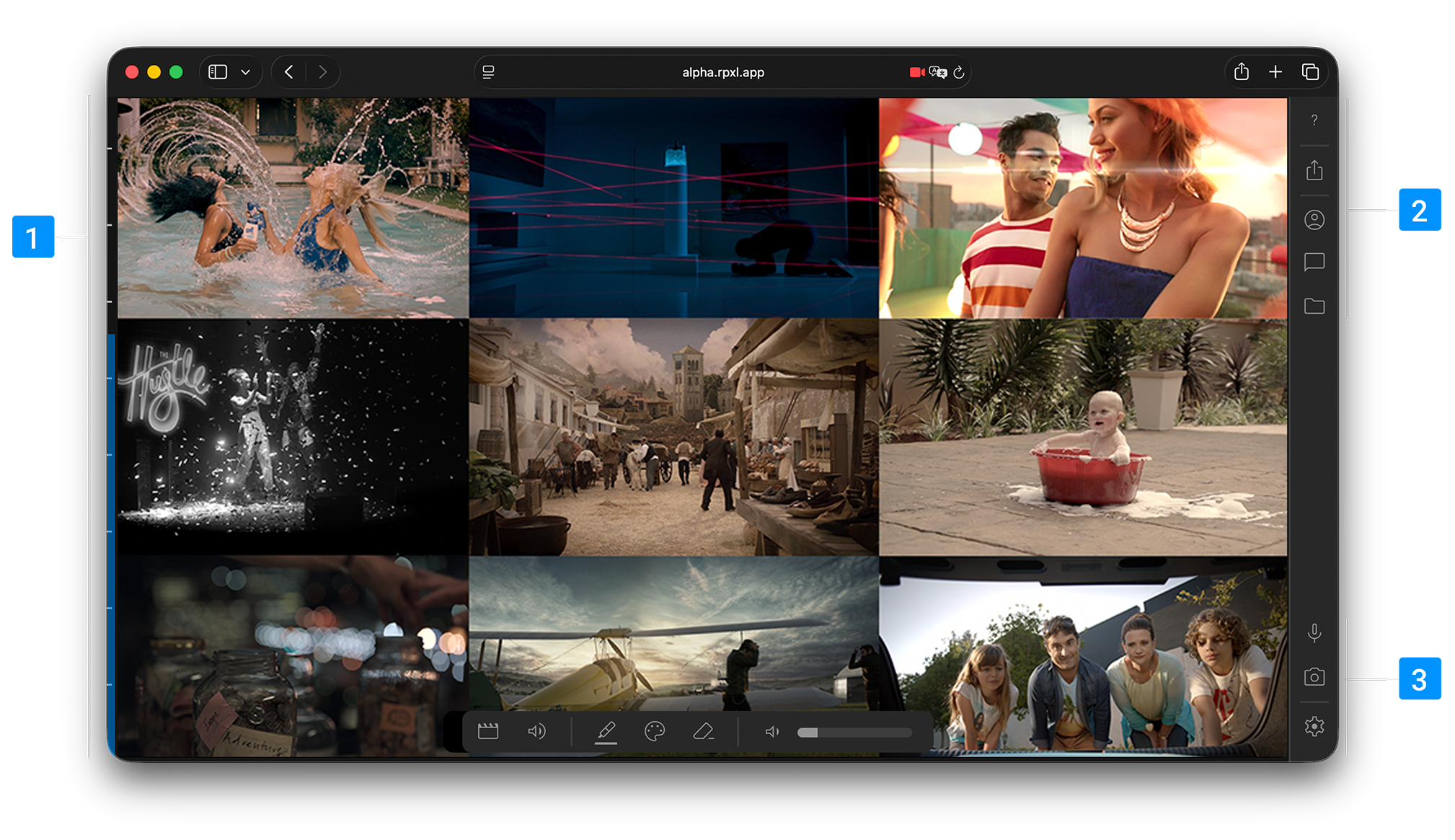
Task: Open the chat comments panel
Action: click(x=1314, y=262)
